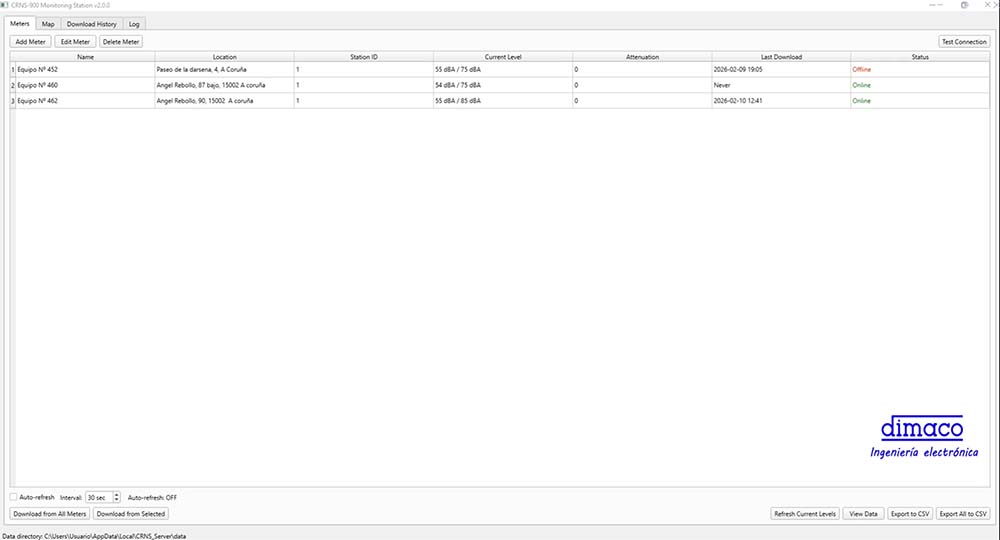1000x540 pixels.
Task: Click the Add Meter button
Action: click(30, 42)
